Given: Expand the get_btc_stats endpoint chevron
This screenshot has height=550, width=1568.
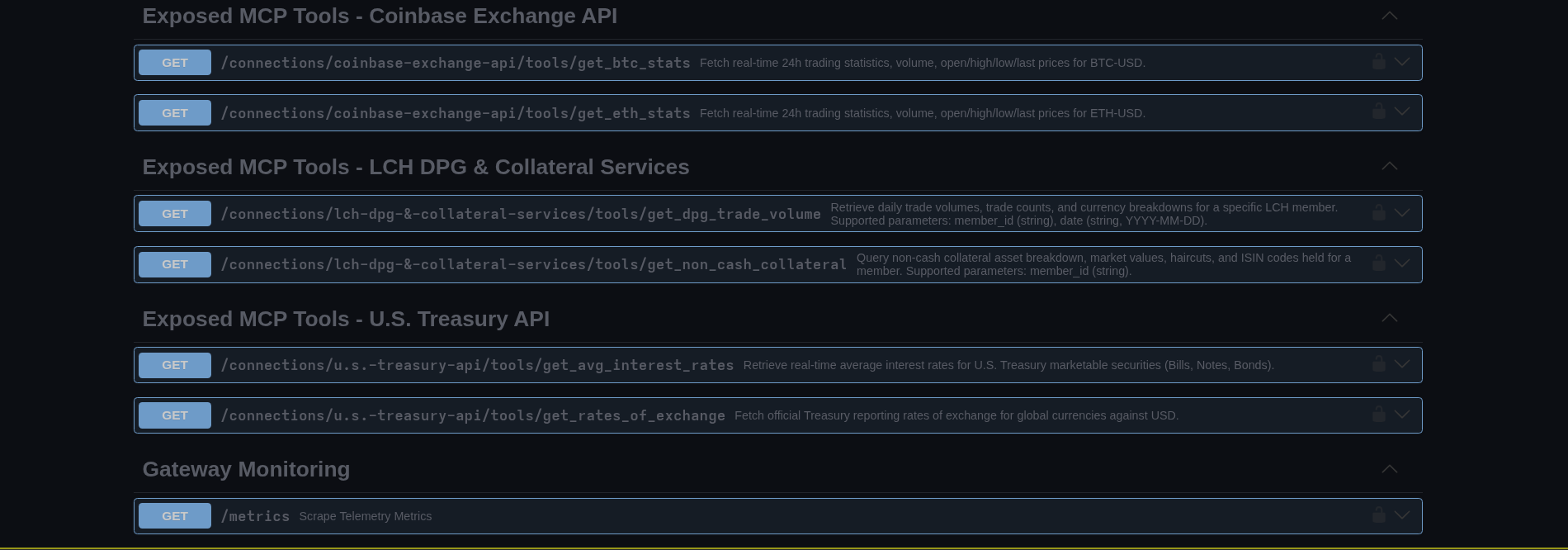Looking at the screenshot, I should coord(1402,62).
